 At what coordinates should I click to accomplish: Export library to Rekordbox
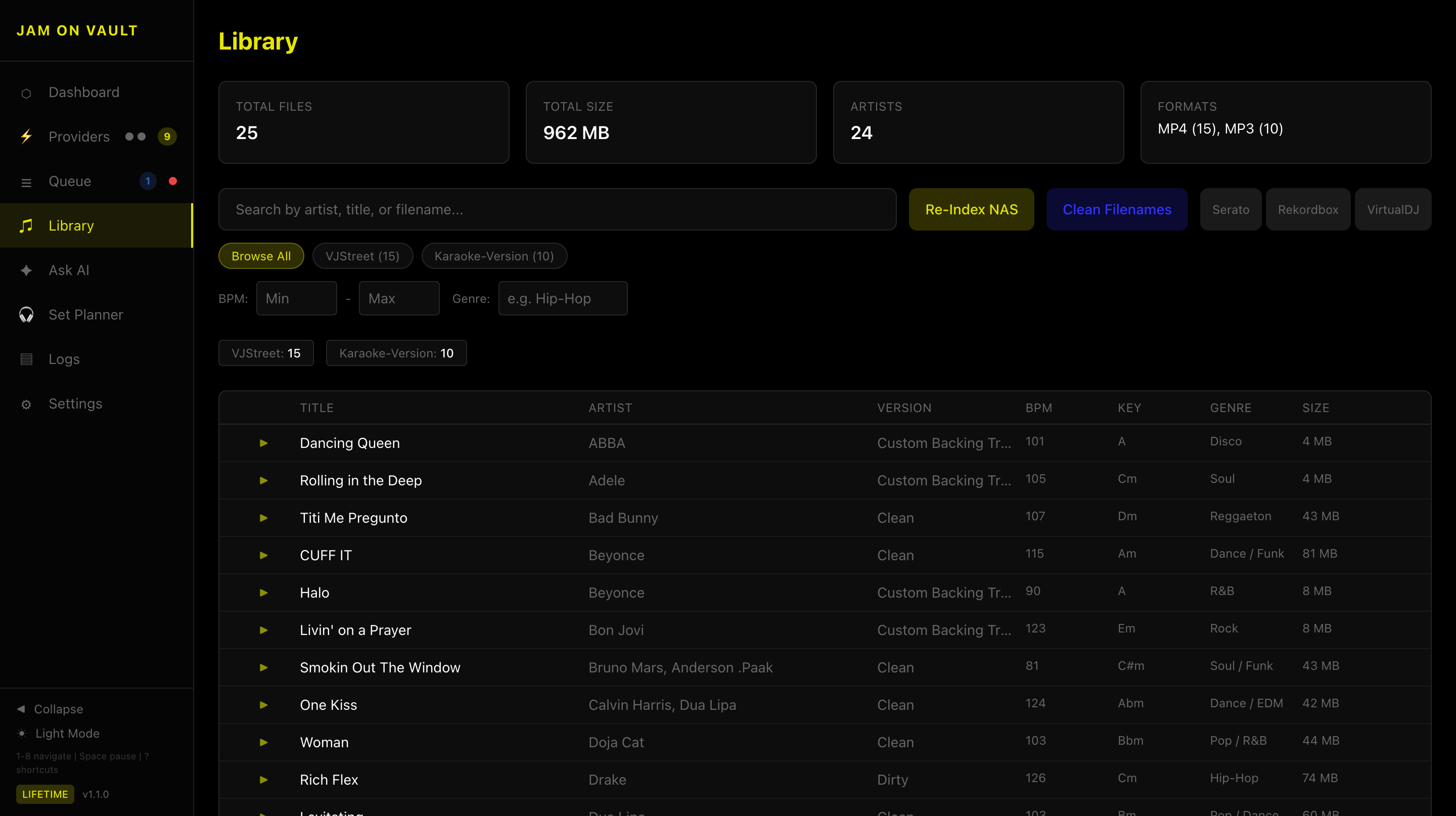click(1308, 210)
